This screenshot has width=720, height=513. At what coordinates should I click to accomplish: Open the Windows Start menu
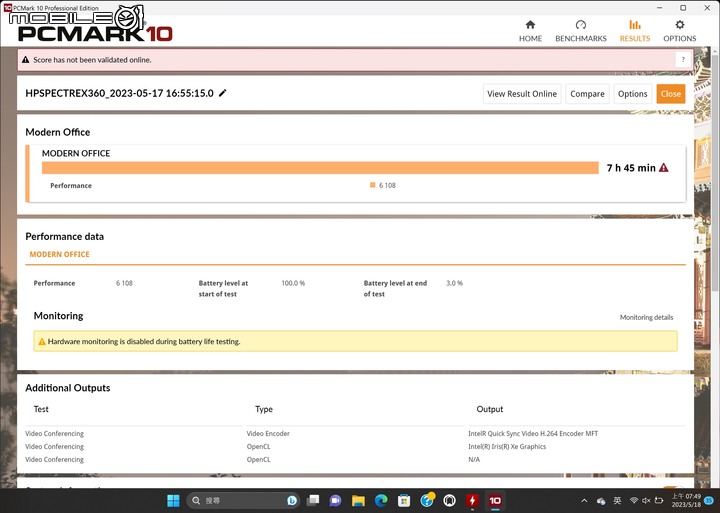click(x=173, y=501)
